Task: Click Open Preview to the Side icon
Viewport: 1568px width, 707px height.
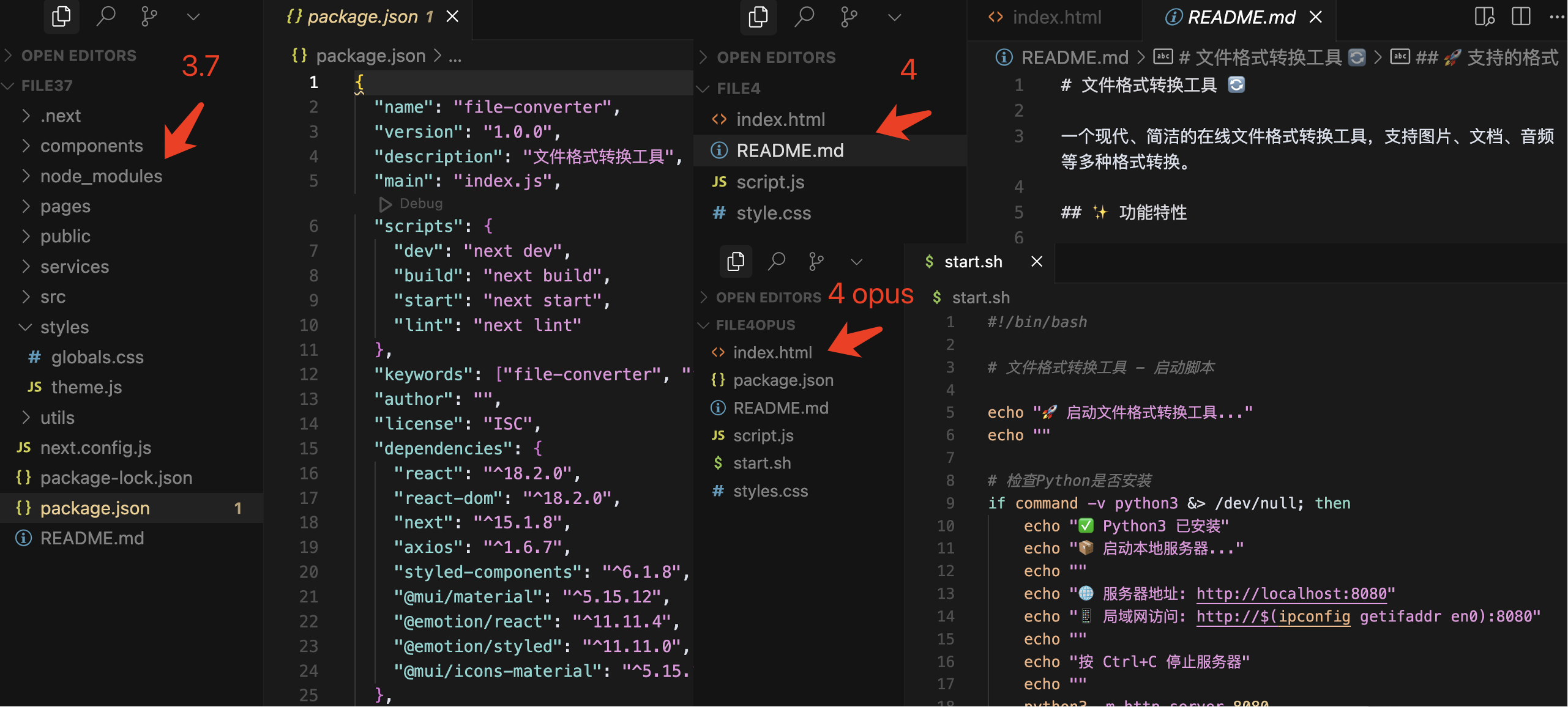Action: [1484, 17]
